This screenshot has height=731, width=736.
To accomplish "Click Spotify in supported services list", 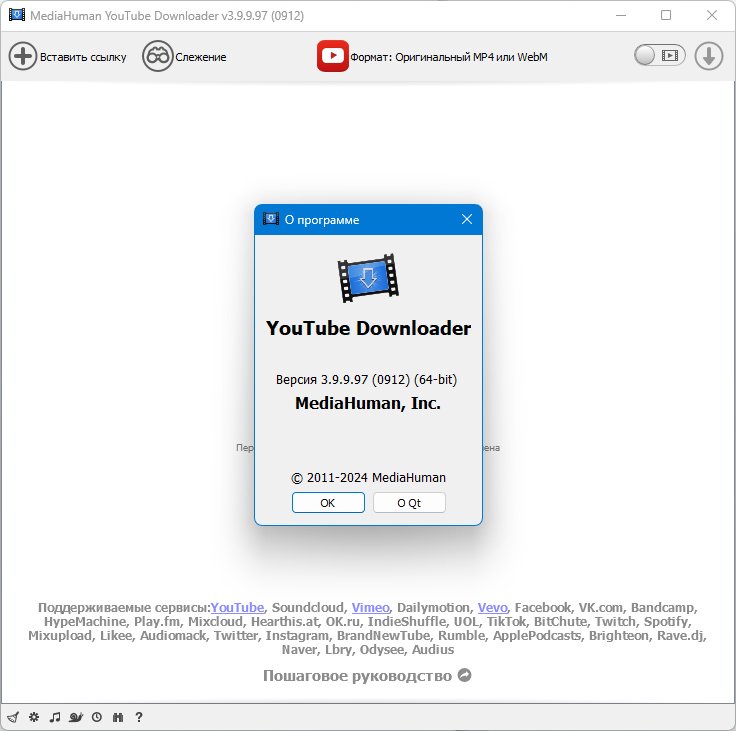I will (666, 622).
